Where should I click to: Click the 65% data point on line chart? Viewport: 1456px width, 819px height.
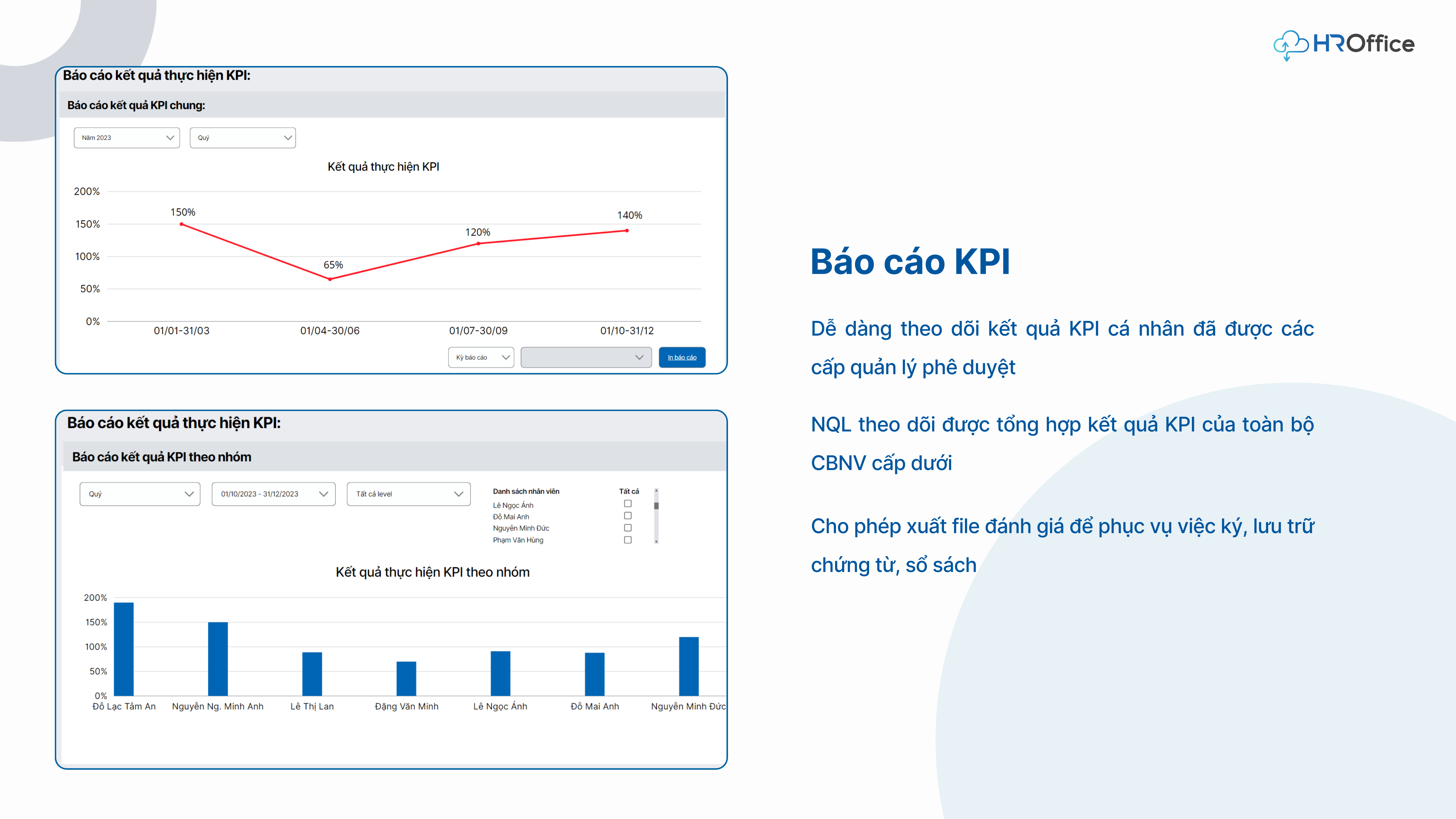(x=330, y=279)
